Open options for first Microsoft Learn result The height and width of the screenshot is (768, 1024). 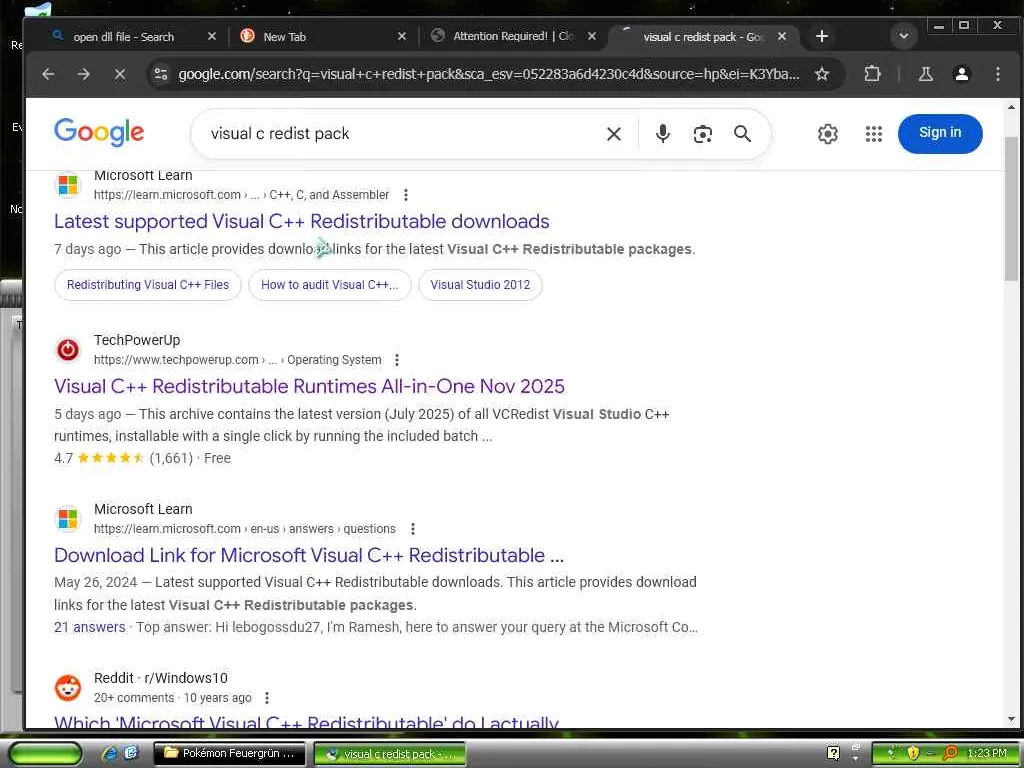pyautogui.click(x=406, y=195)
